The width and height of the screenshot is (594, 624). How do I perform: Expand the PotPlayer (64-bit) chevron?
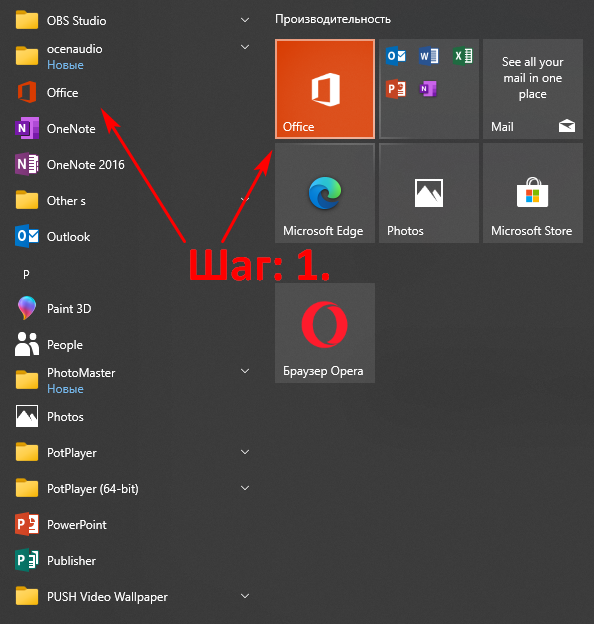click(x=245, y=488)
